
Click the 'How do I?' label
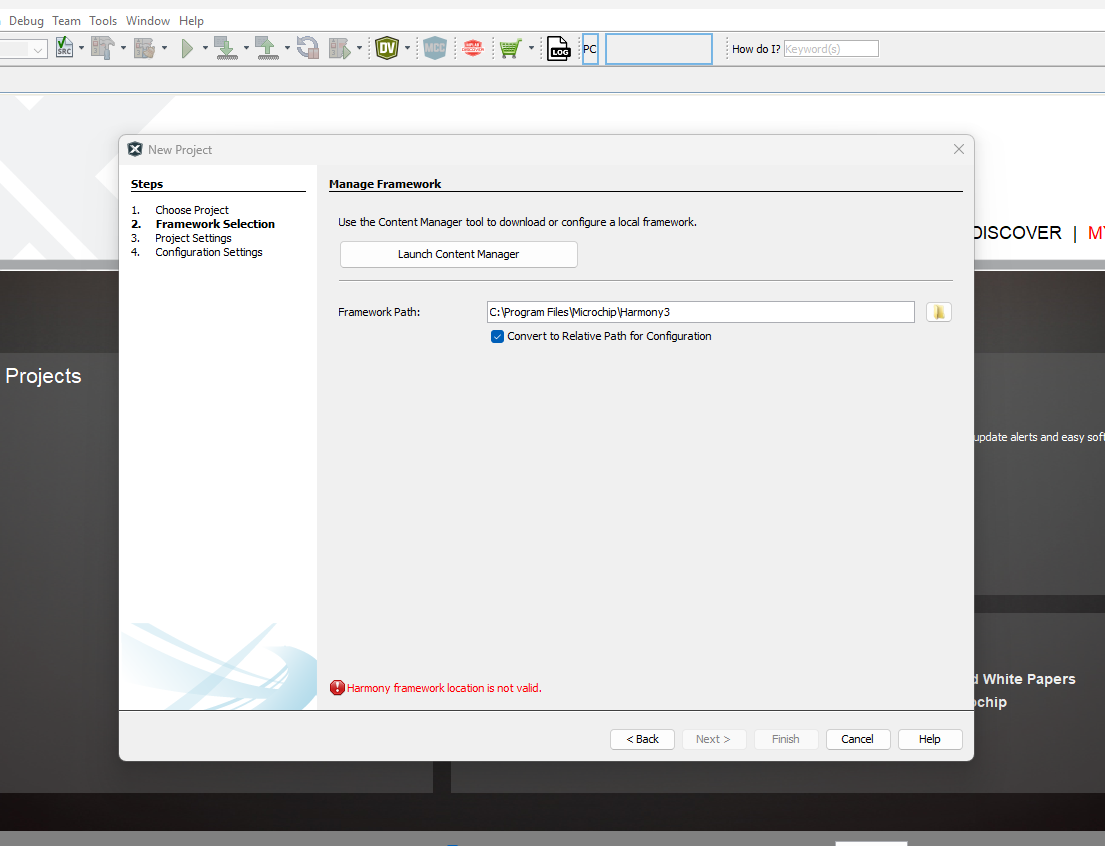(x=755, y=49)
